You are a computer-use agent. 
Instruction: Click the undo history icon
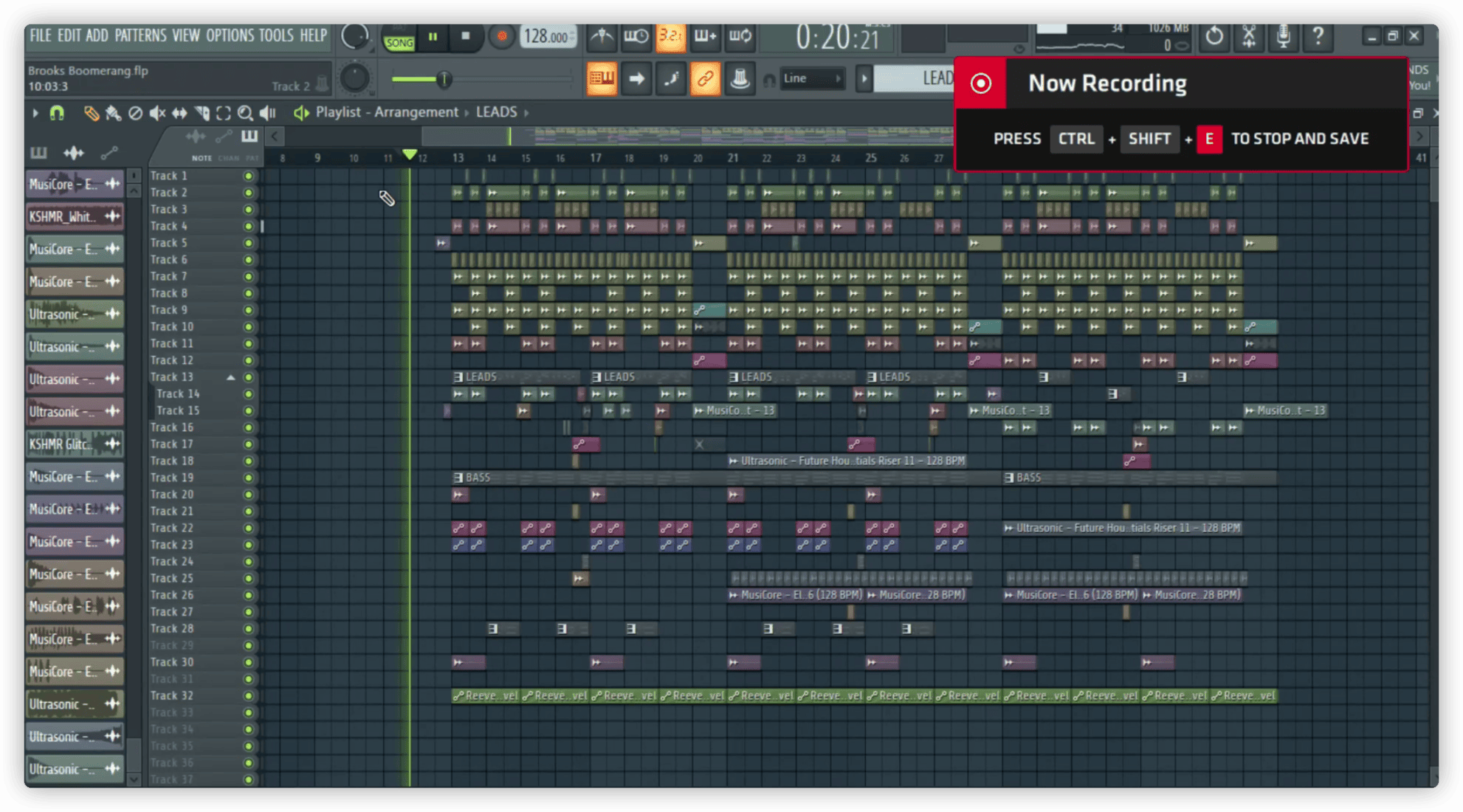pos(1214,35)
